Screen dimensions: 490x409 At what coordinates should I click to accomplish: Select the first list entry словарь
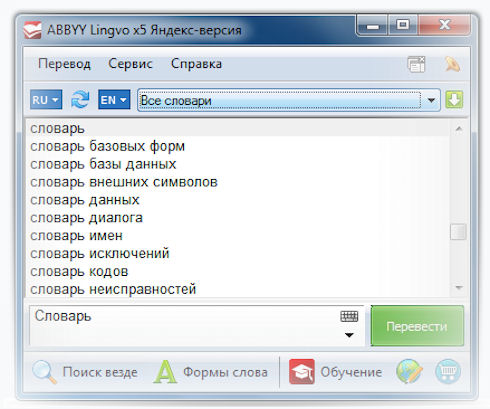(238, 128)
